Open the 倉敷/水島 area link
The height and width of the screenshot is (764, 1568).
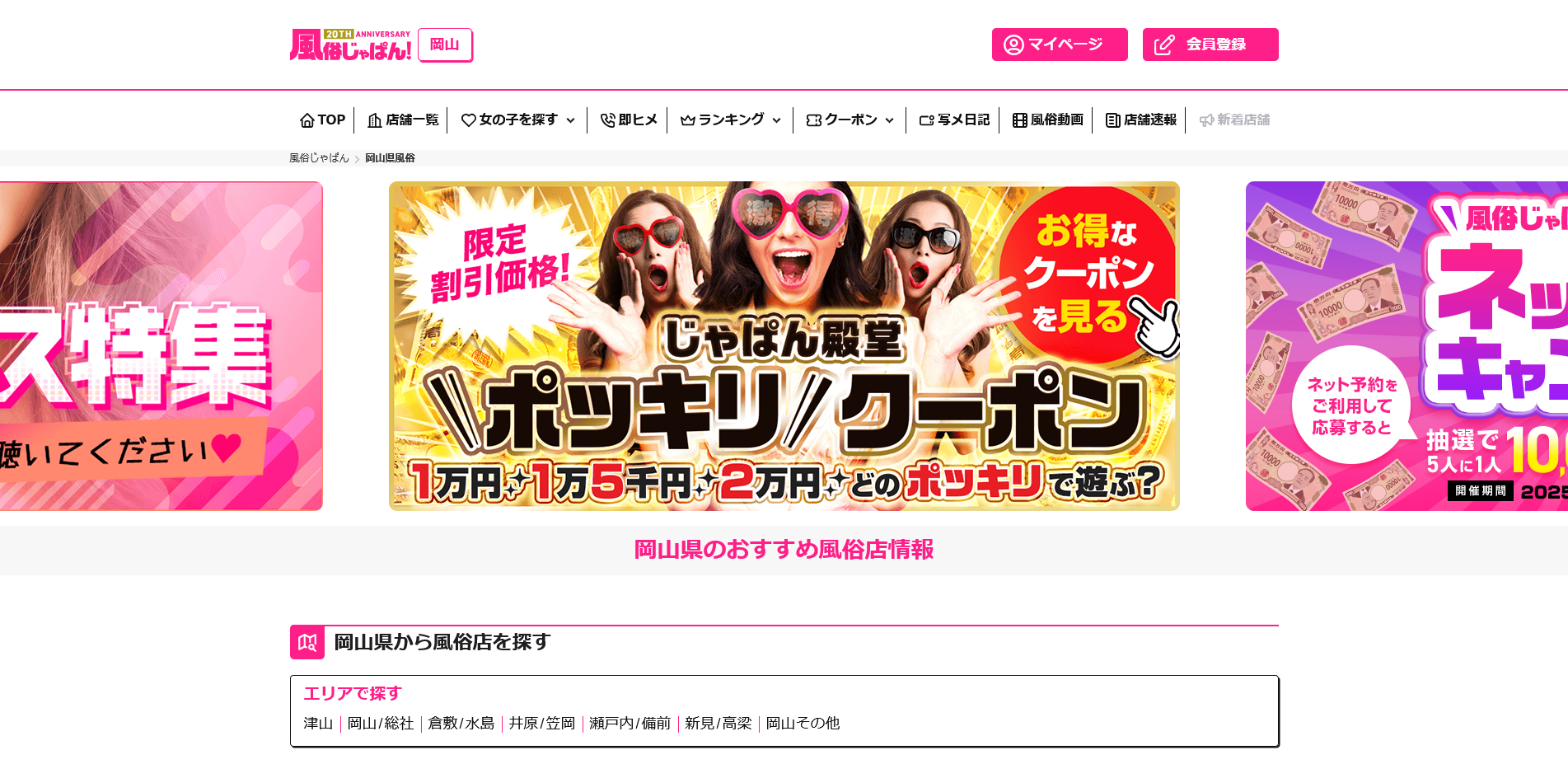pos(461,724)
